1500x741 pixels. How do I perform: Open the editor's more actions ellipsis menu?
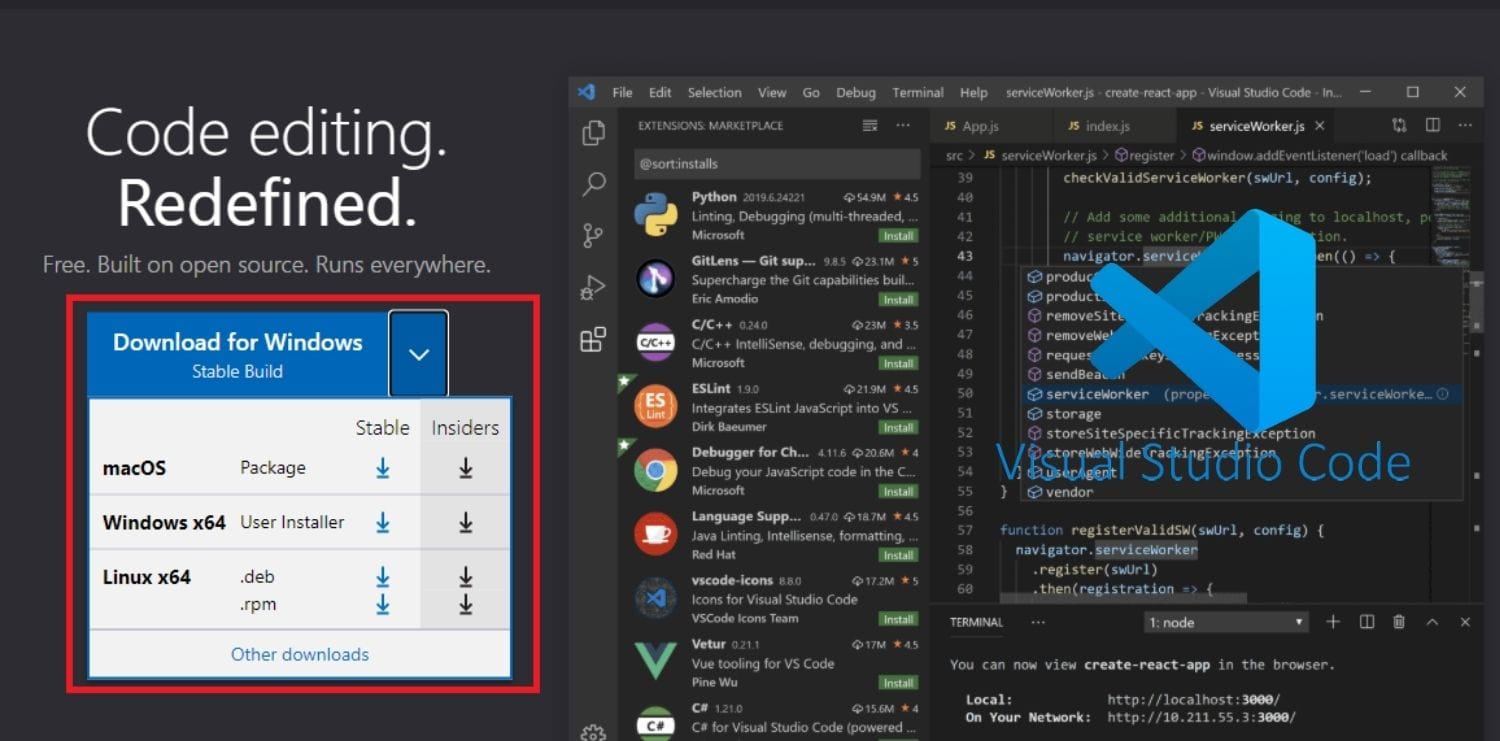pos(1465,125)
